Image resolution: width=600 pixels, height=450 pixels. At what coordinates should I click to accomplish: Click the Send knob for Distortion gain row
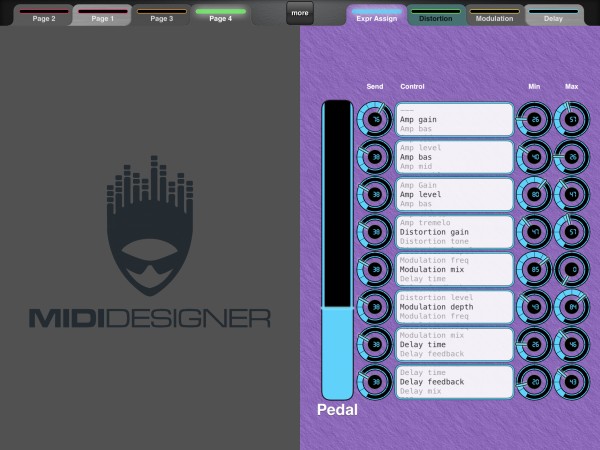(375, 232)
